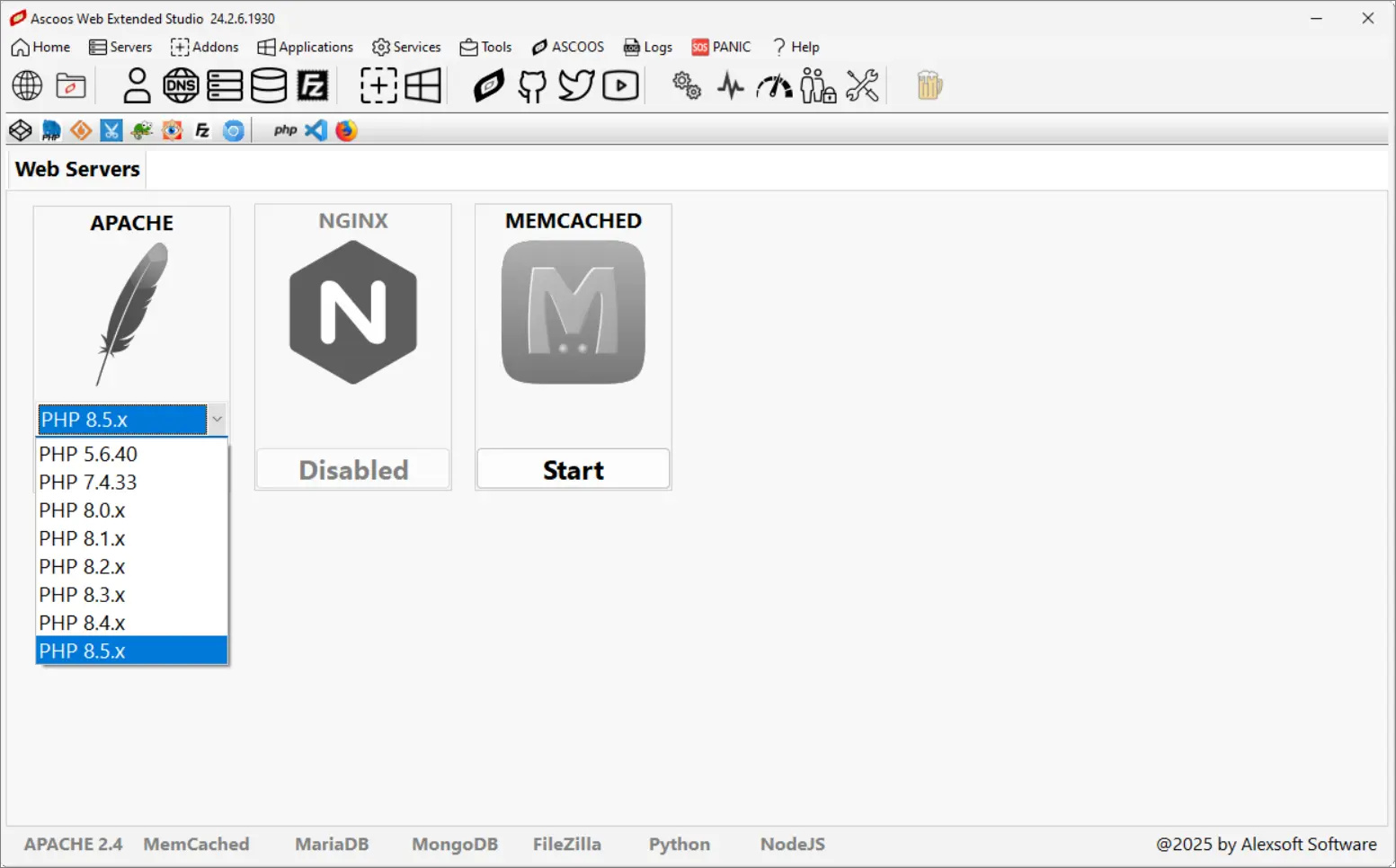Open the speedometer gauge icon
Screen dimensions: 1396x868
[x=775, y=86]
